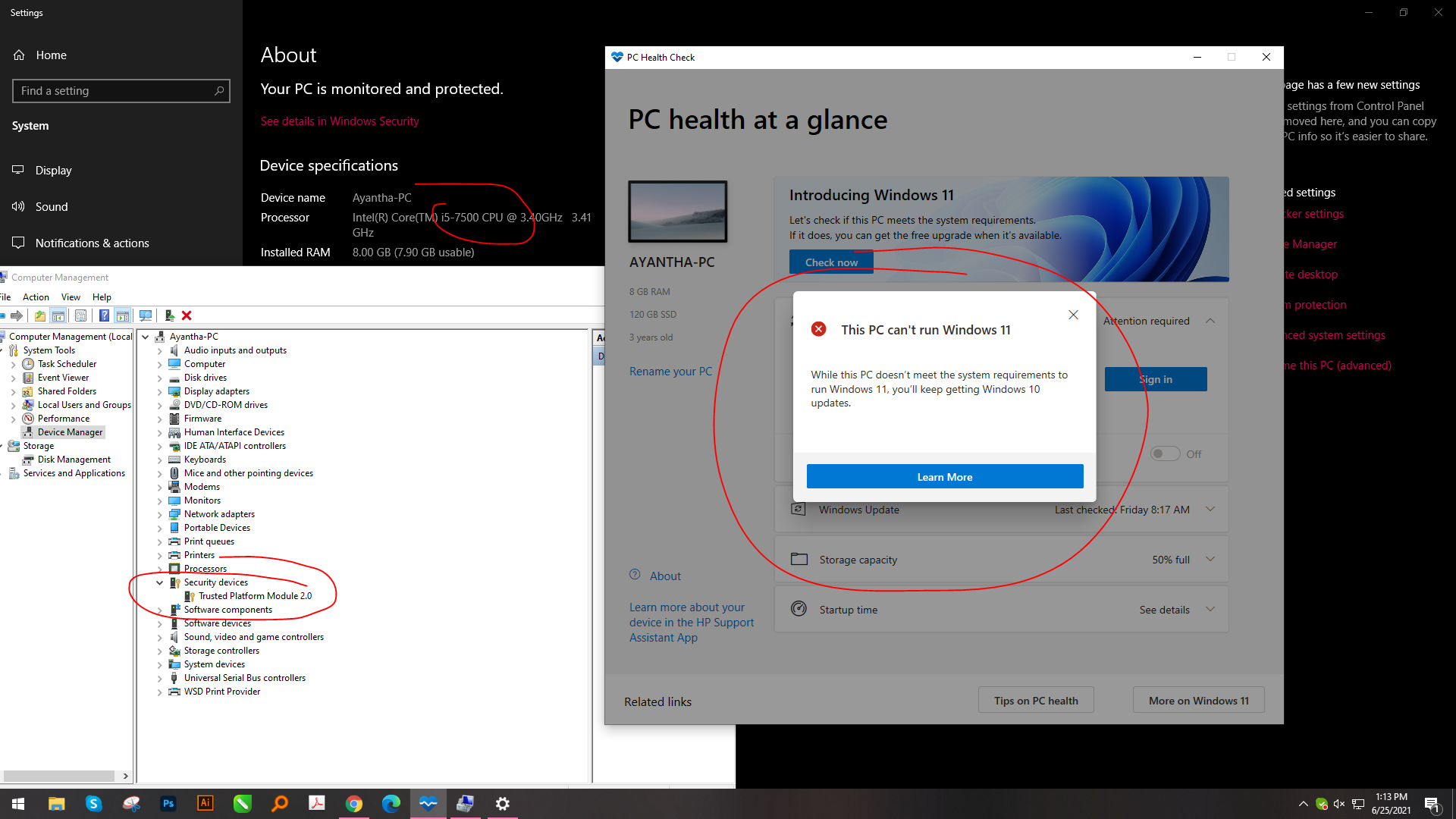Collapse the Attention required section chevron
The height and width of the screenshot is (819, 1456).
1210,321
